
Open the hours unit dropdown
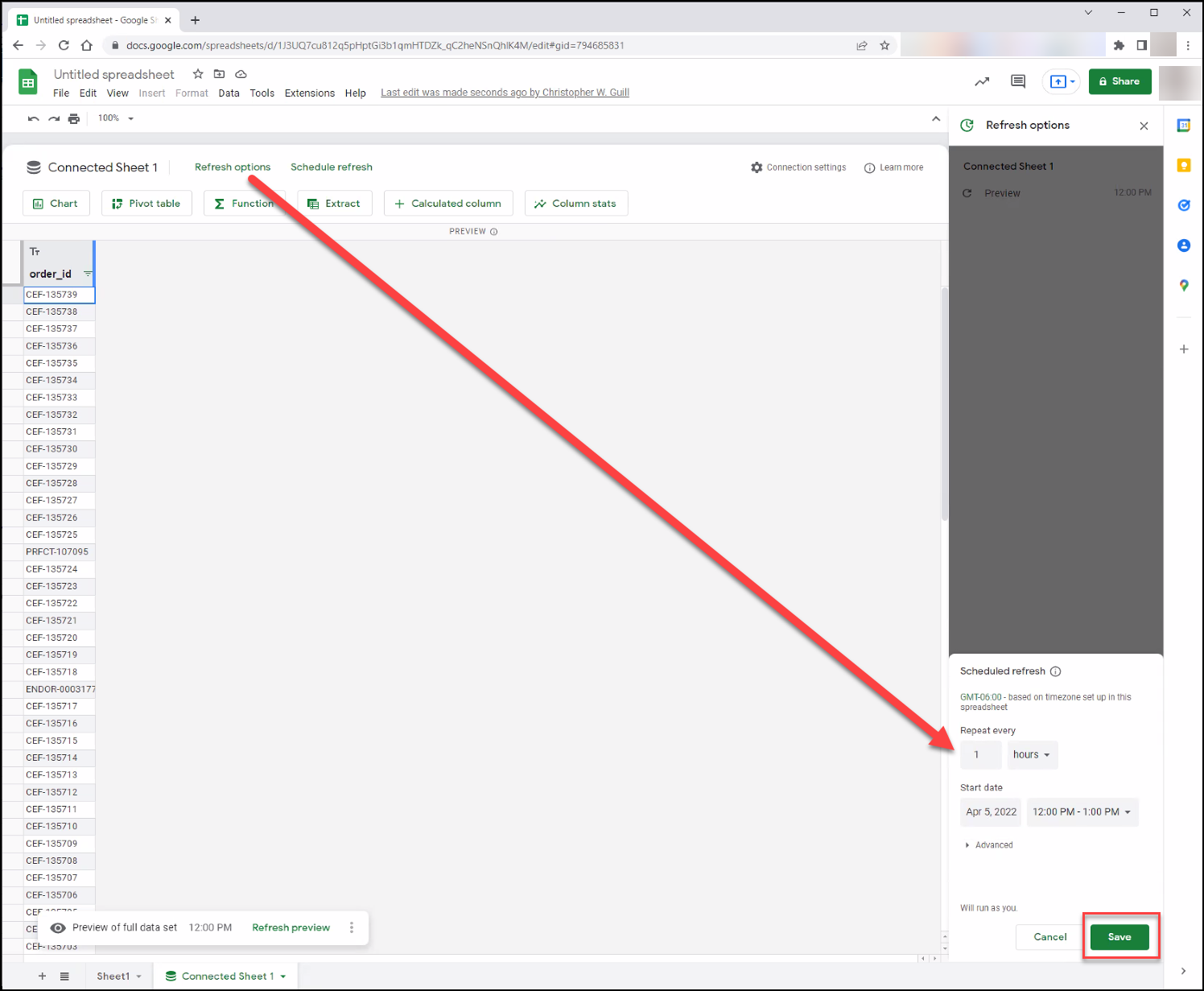coord(1033,755)
